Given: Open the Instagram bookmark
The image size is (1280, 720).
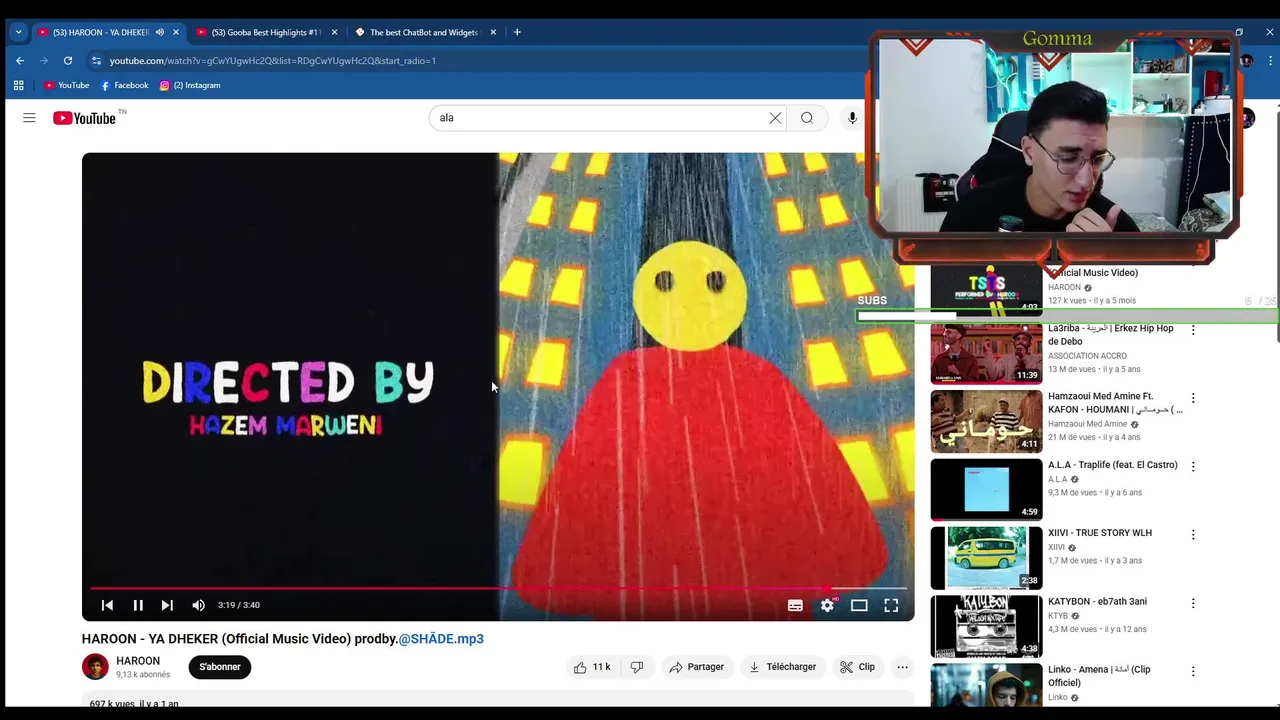Looking at the screenshot, I should coord(190,85).
